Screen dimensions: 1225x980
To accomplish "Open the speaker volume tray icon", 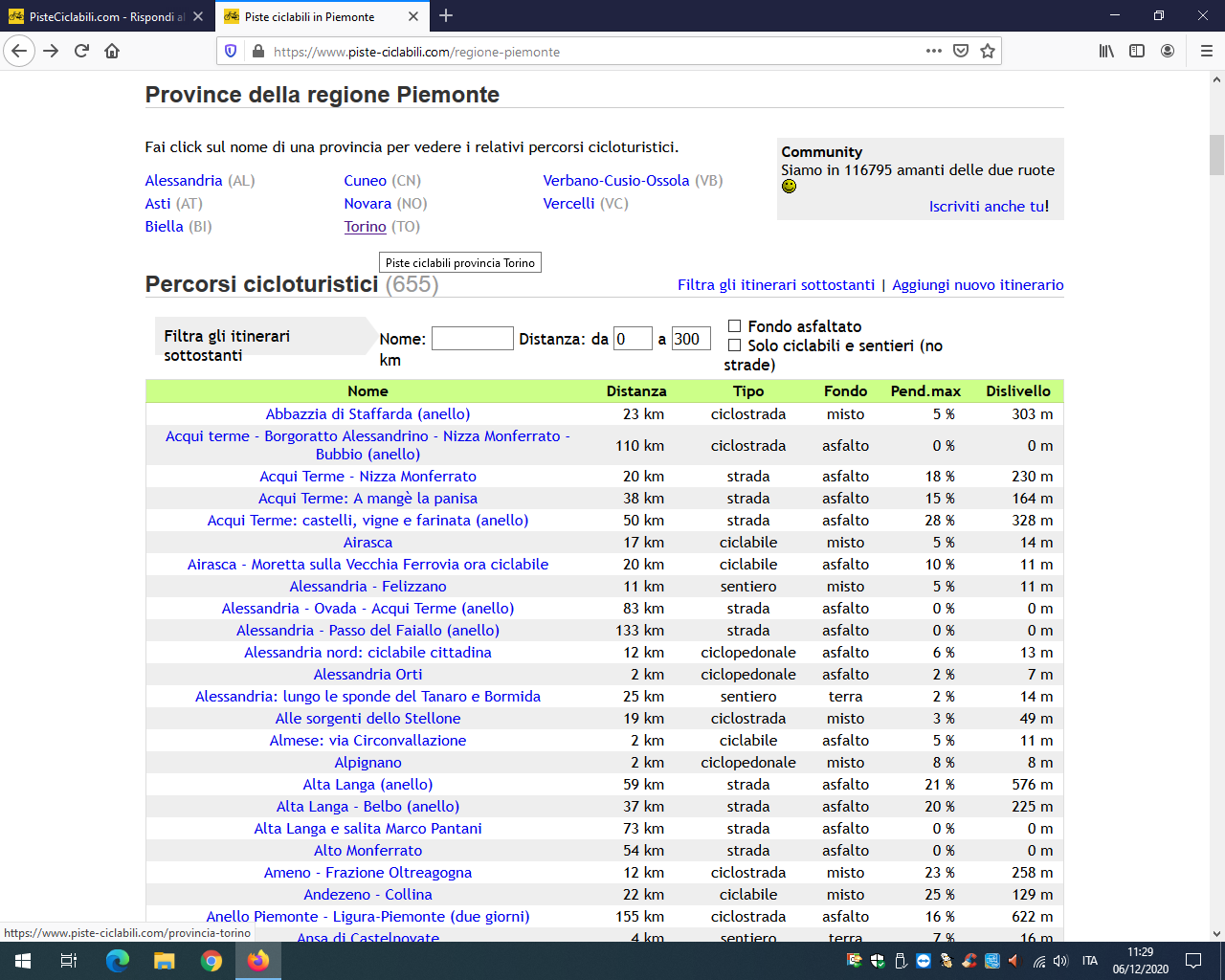I will click(1060, 961).
